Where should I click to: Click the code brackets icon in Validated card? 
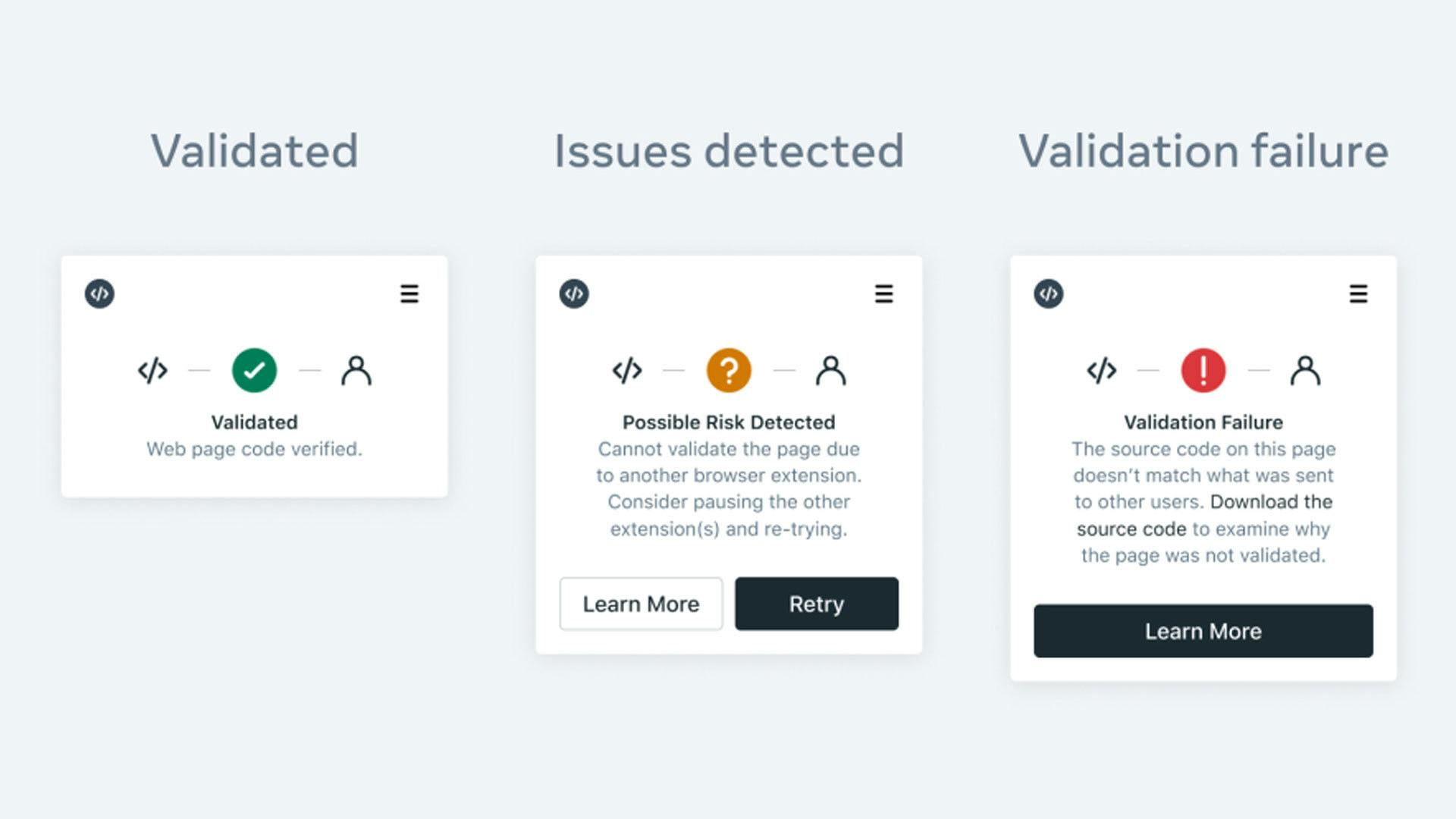tap(152, 370)
